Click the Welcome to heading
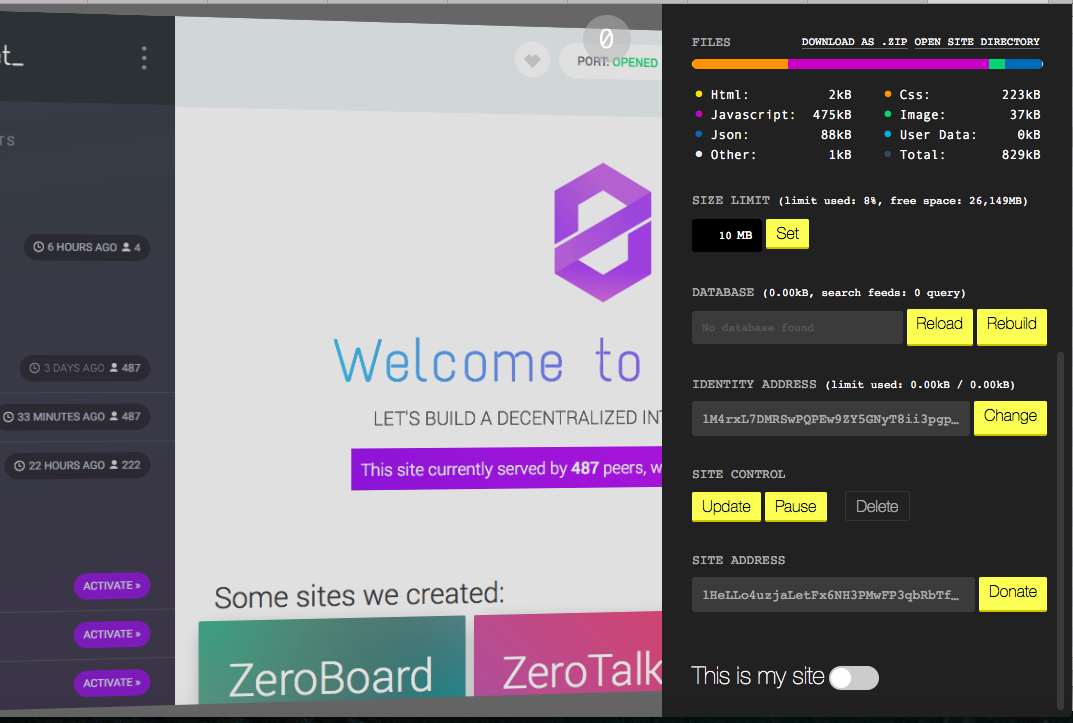 pos(487,360)
